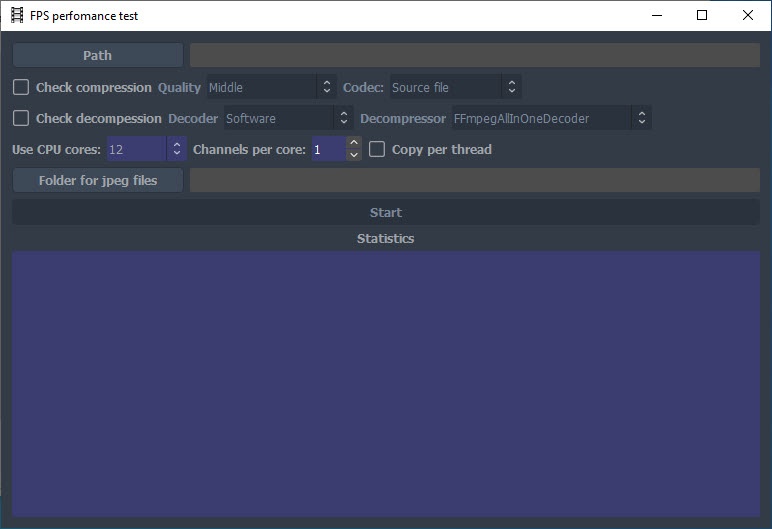This screenshot has width=772, height=529.
Task: Close the FPS perfomance test window
Action: point(748,15)
